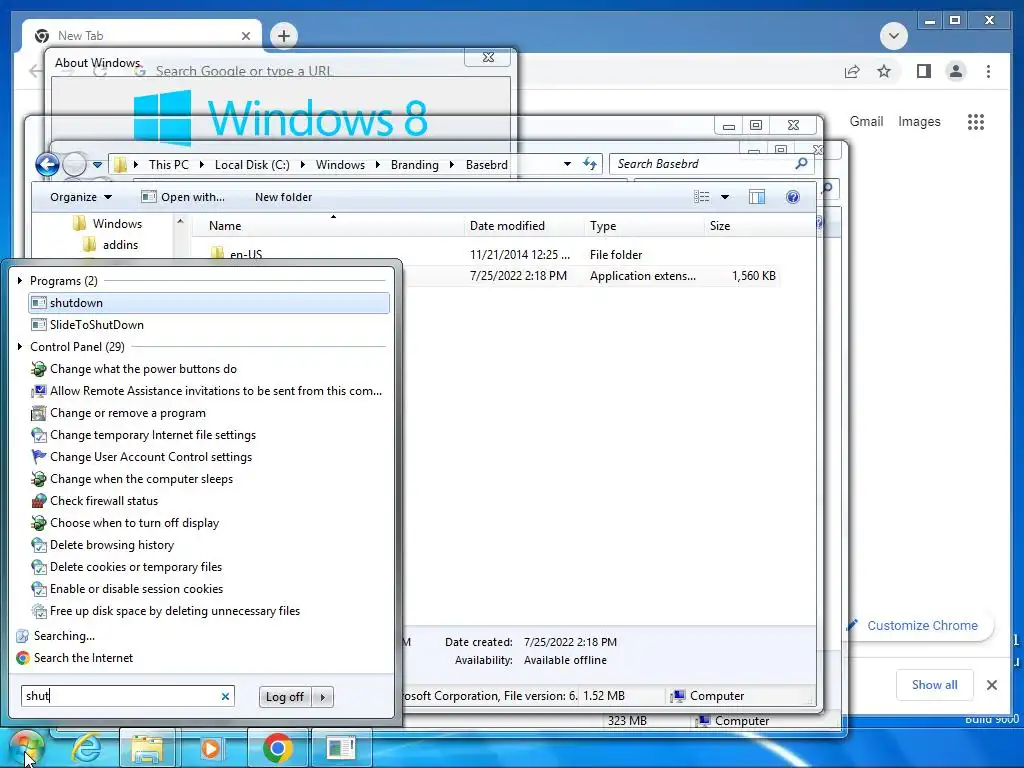
Task: Sort by Size column header
Action: tap(741, 226)
